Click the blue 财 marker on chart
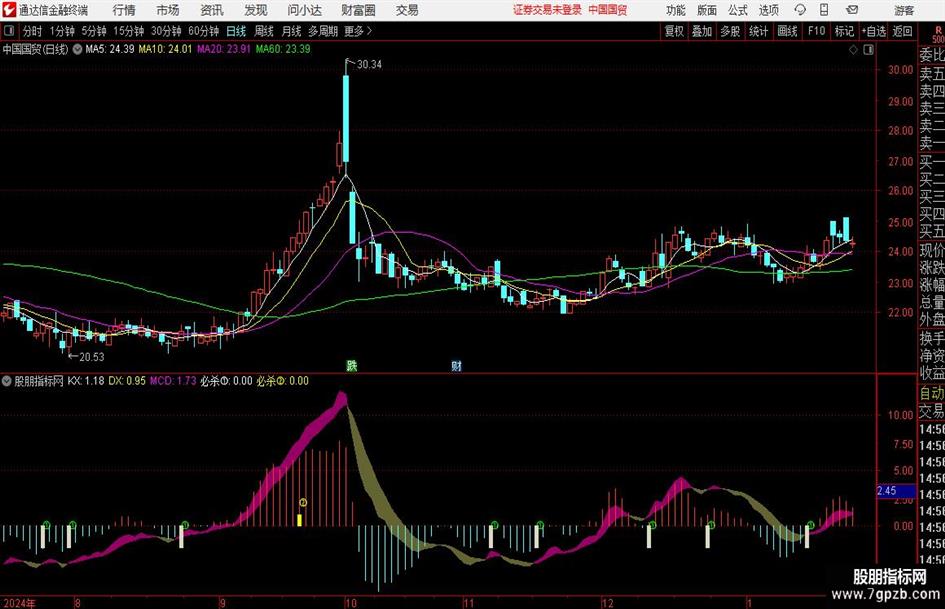Viewport: 945px width, 609px height. point(456,365)
